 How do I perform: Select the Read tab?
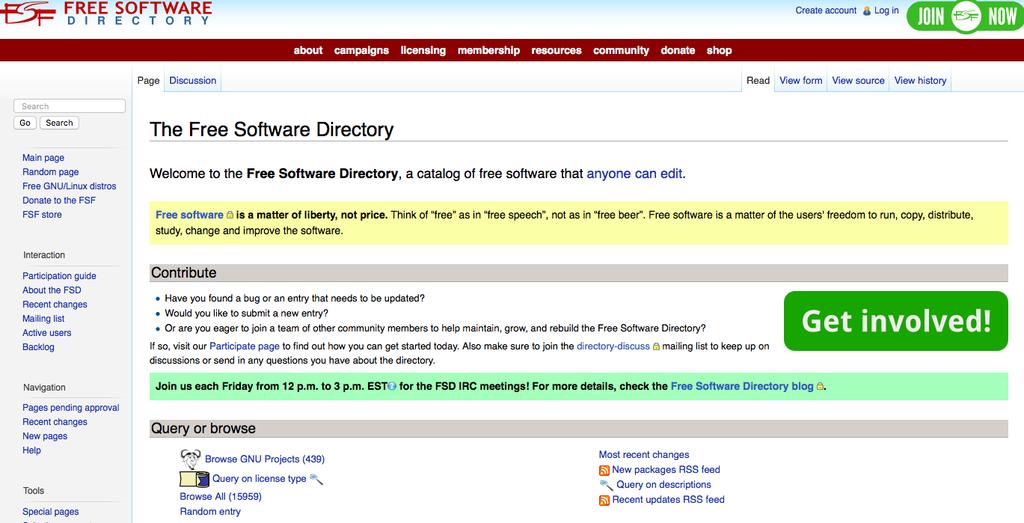[758, 80]
